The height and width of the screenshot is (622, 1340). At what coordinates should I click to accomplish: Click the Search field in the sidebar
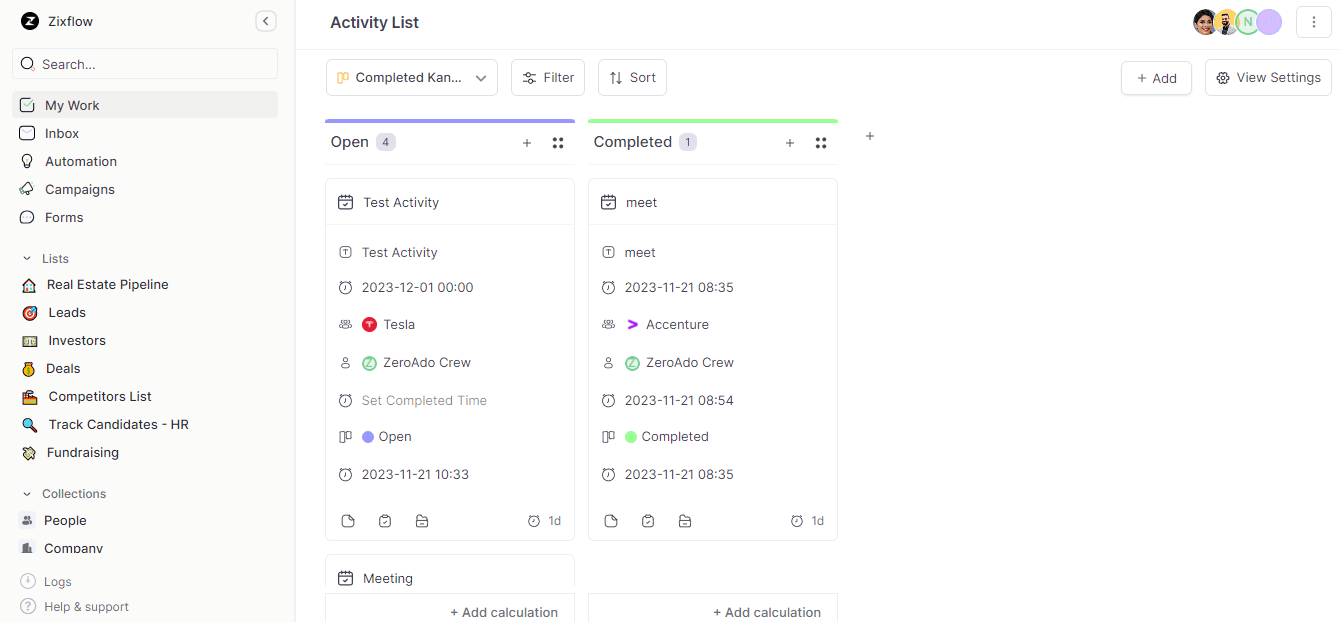pyautogui.click(x=145, y=63)
